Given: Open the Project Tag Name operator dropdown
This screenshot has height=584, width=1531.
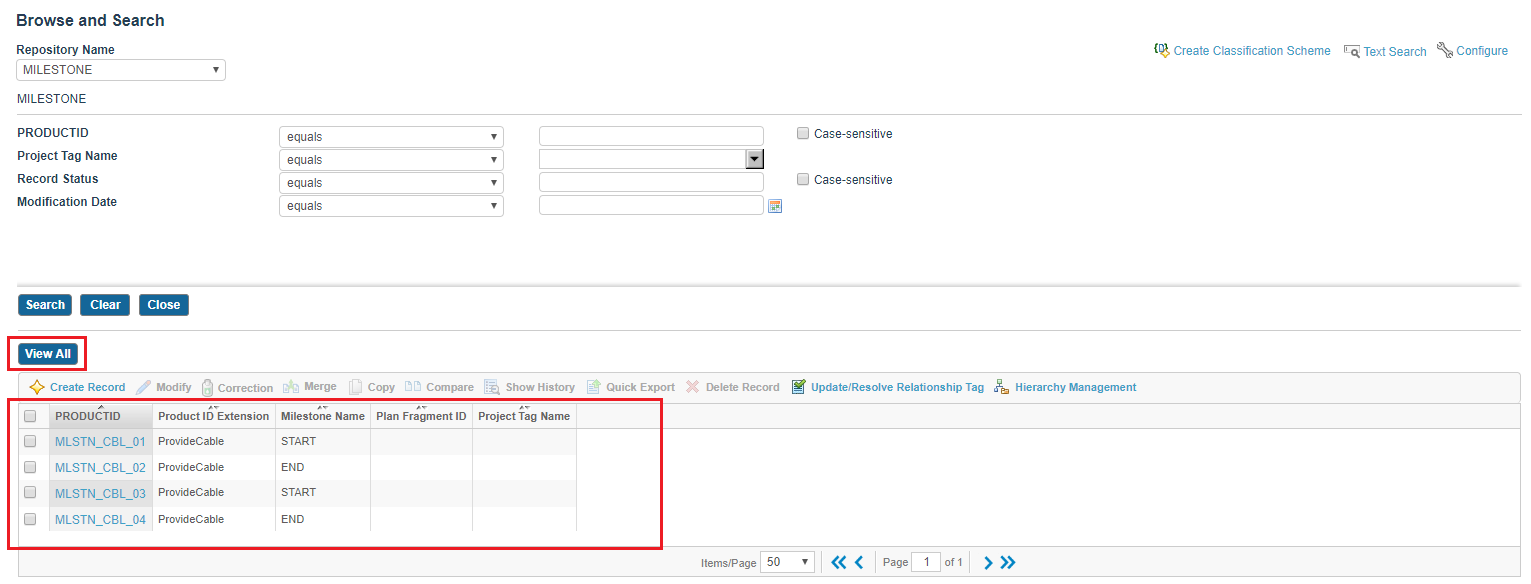Looking at the screenshot, I should tap(391, 160).
